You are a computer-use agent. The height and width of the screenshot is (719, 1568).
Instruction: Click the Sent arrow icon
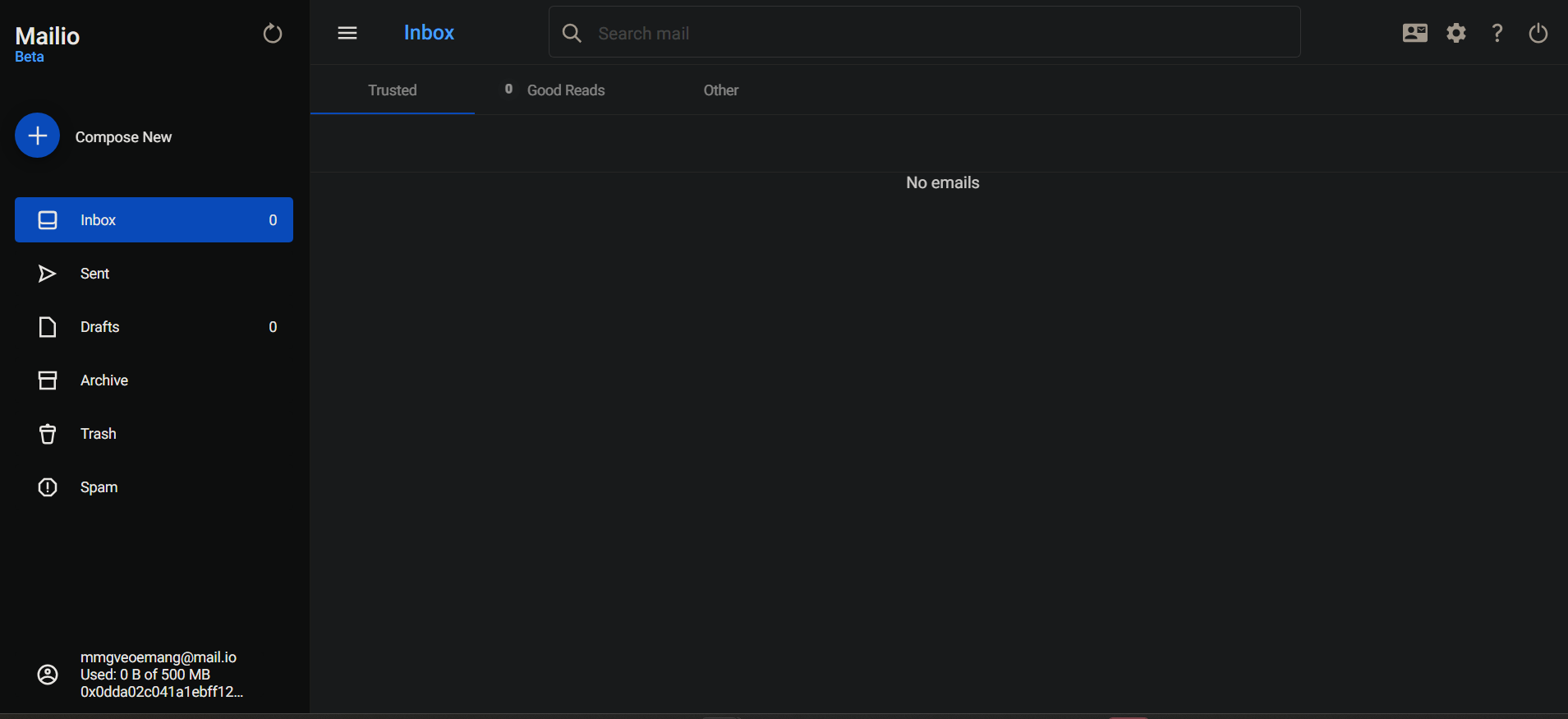pyautogui.click(x=48, y=274)
